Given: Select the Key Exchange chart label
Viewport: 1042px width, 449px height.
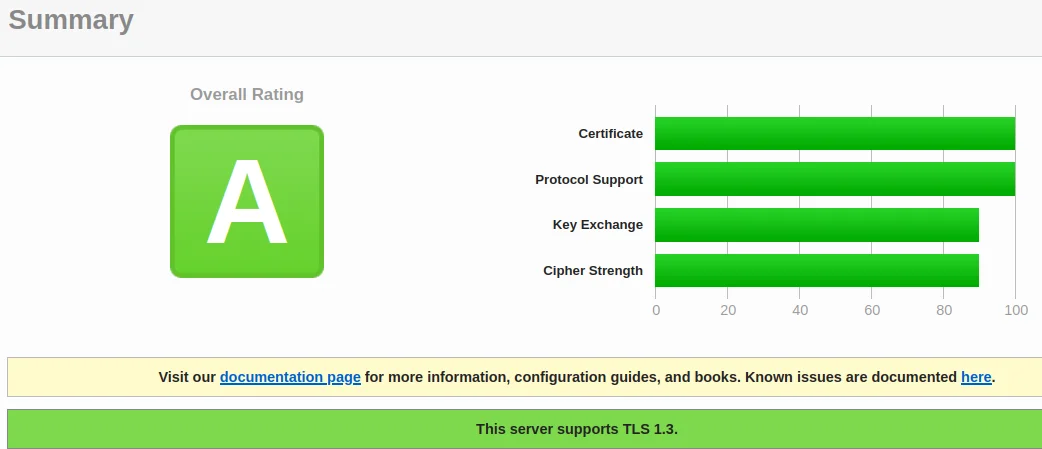Looking at the screenshot, I should pyautogui.click(x=597, y=225).
